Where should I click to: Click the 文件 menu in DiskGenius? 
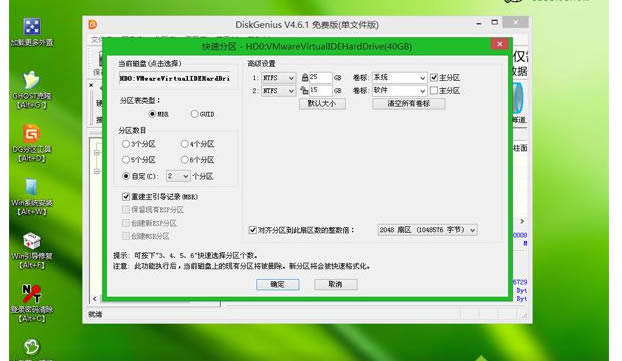coord(96,40)
